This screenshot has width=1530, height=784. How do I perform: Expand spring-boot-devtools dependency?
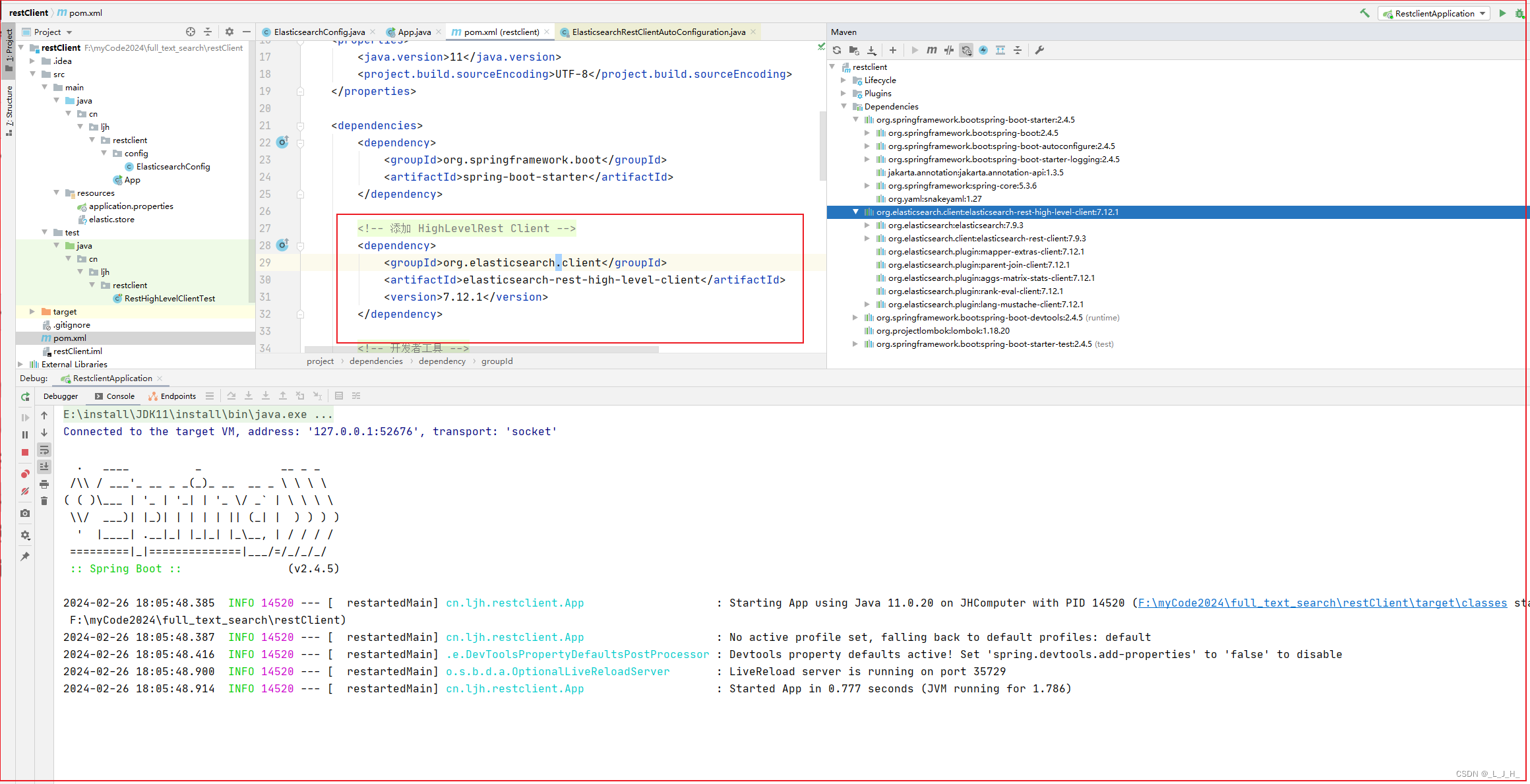pos(855,318)
